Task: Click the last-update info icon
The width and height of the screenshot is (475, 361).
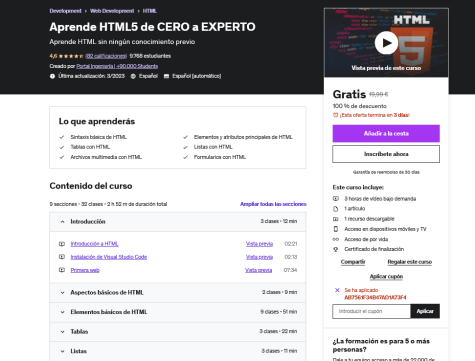Action: [x=52, y=76]
